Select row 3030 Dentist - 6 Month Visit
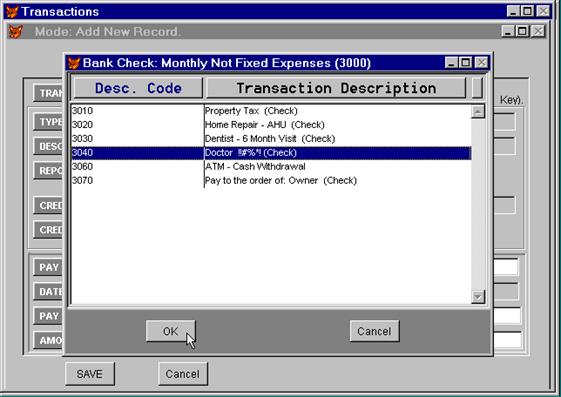 pyautogui.click(x=271, y=139)
